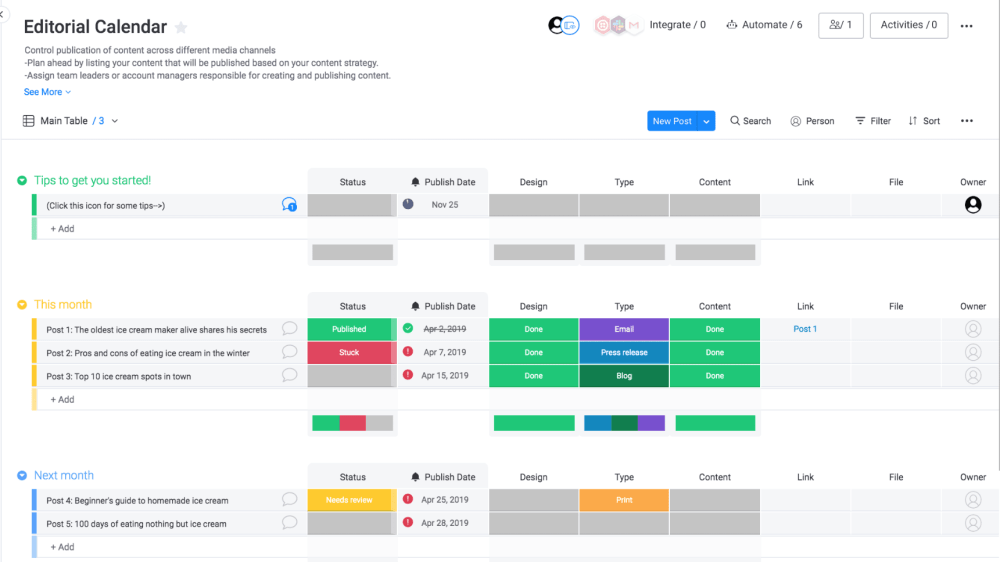Open the members / 1 button
Screen dimensions: 1000x562
click(x=841, y=26)
